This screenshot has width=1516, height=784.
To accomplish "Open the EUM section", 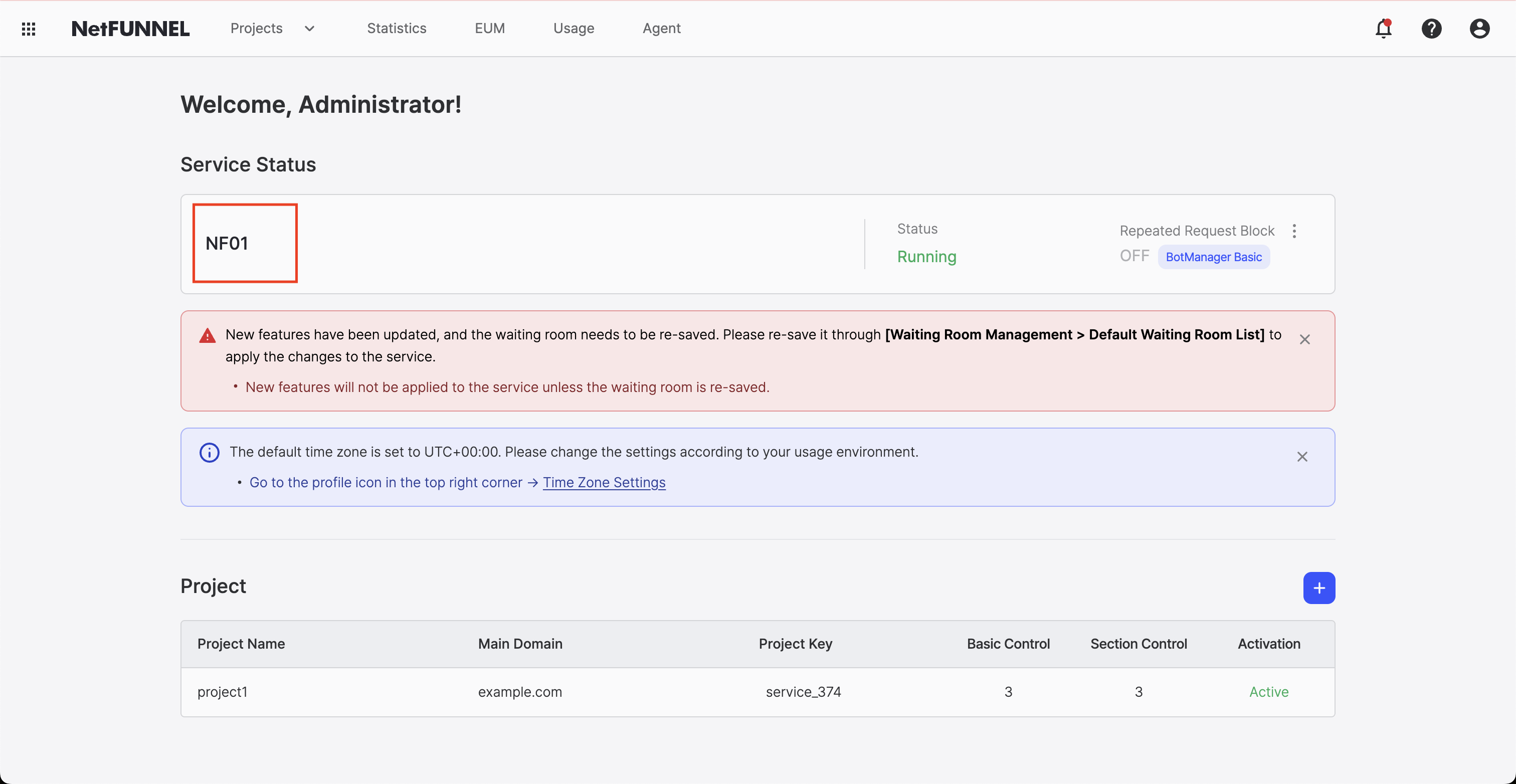I will click(490, 28).
